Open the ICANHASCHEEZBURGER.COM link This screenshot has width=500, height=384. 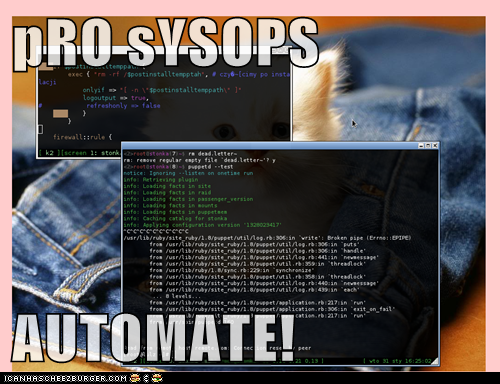coord(66,378)
